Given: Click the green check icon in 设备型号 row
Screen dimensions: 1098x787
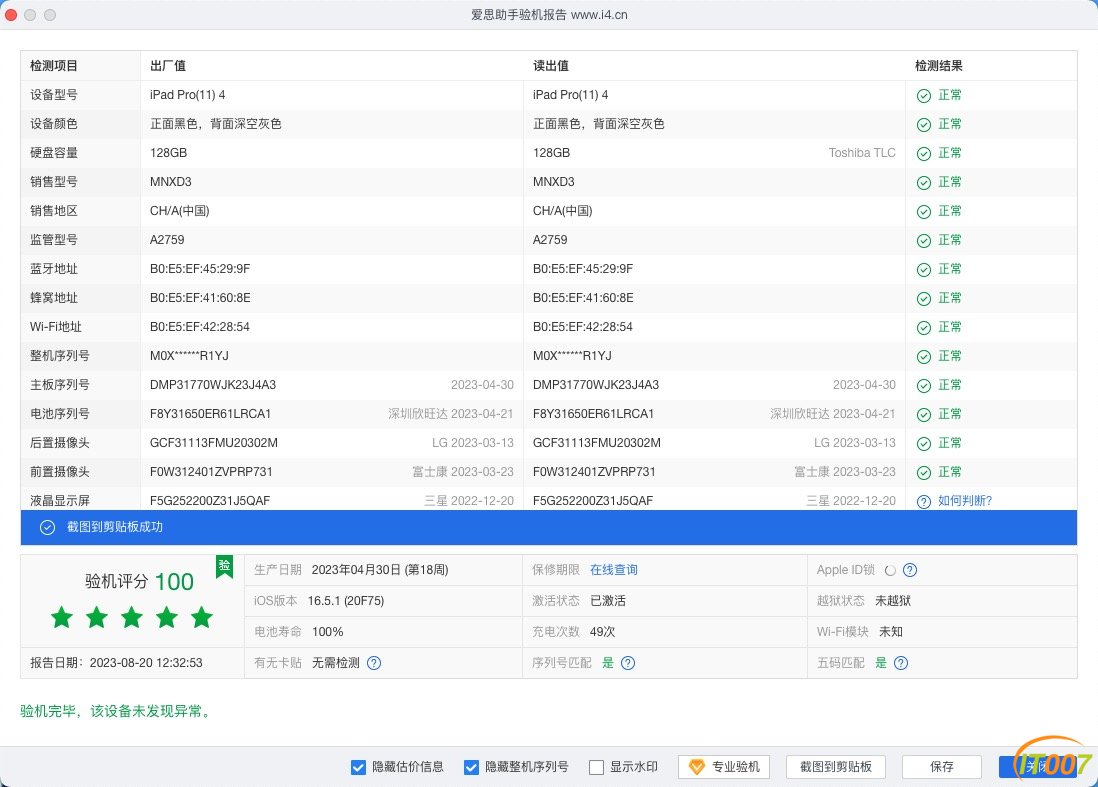Looking at the screenshot, I should 924,95.
